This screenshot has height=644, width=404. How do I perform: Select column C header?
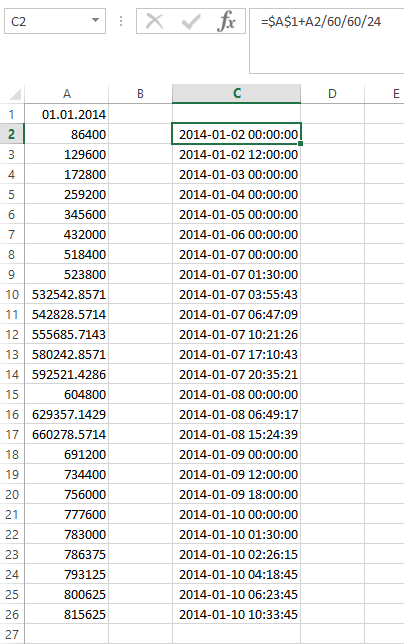point(236,94)
